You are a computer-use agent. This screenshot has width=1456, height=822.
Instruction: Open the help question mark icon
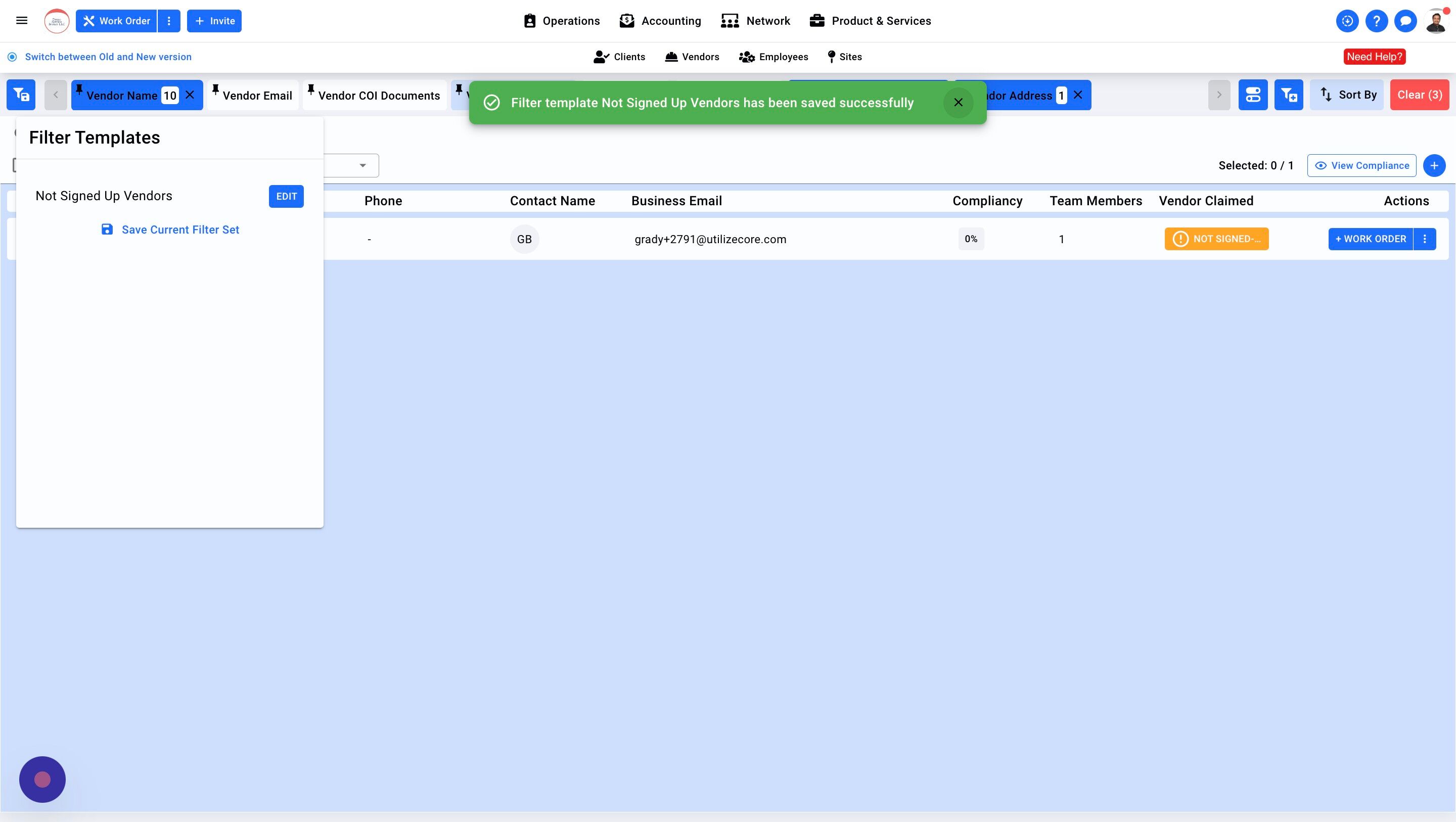[1376, 21]
